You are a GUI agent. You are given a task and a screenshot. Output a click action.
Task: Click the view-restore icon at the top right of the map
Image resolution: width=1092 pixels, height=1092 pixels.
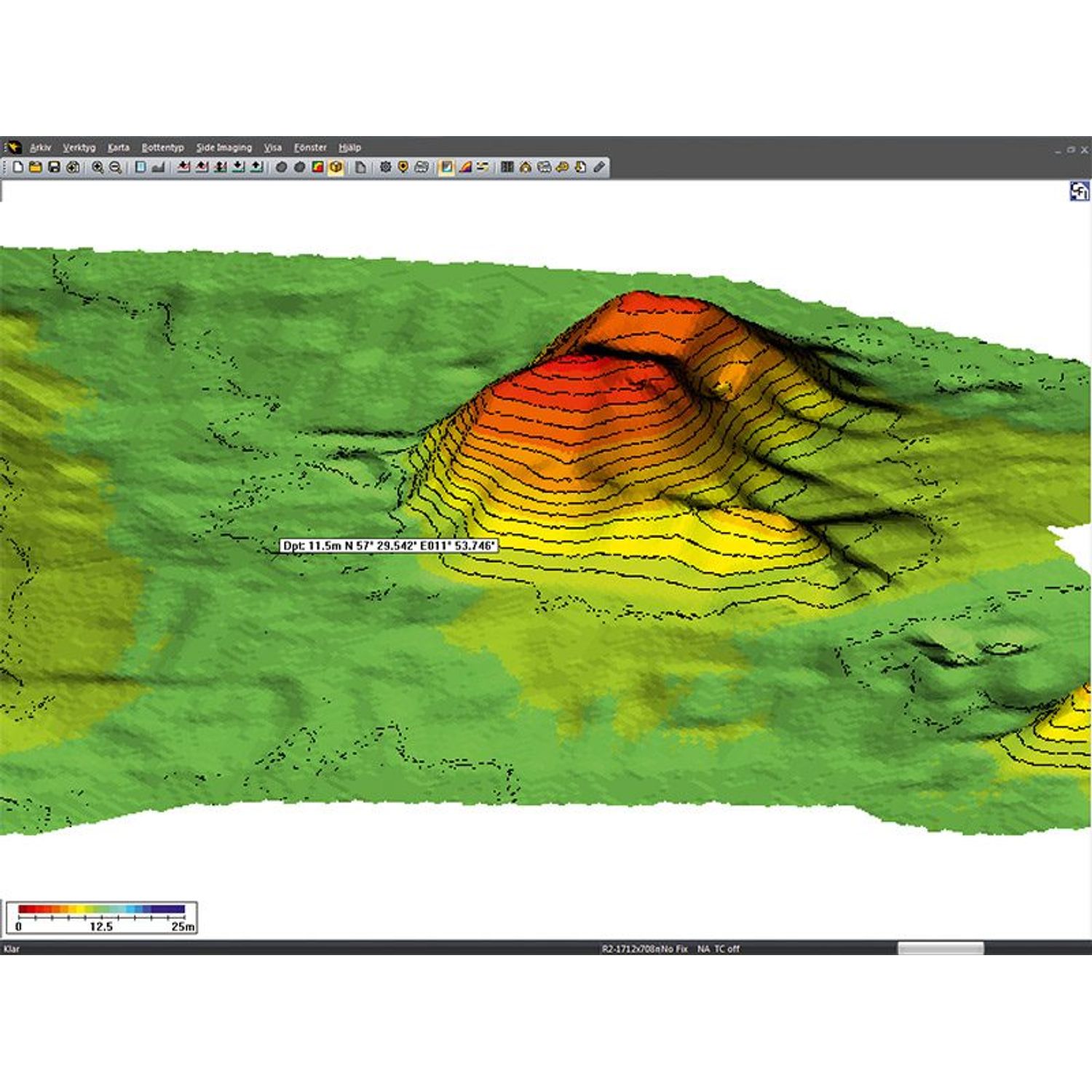pyautogui.click(x=1079, y=191)
